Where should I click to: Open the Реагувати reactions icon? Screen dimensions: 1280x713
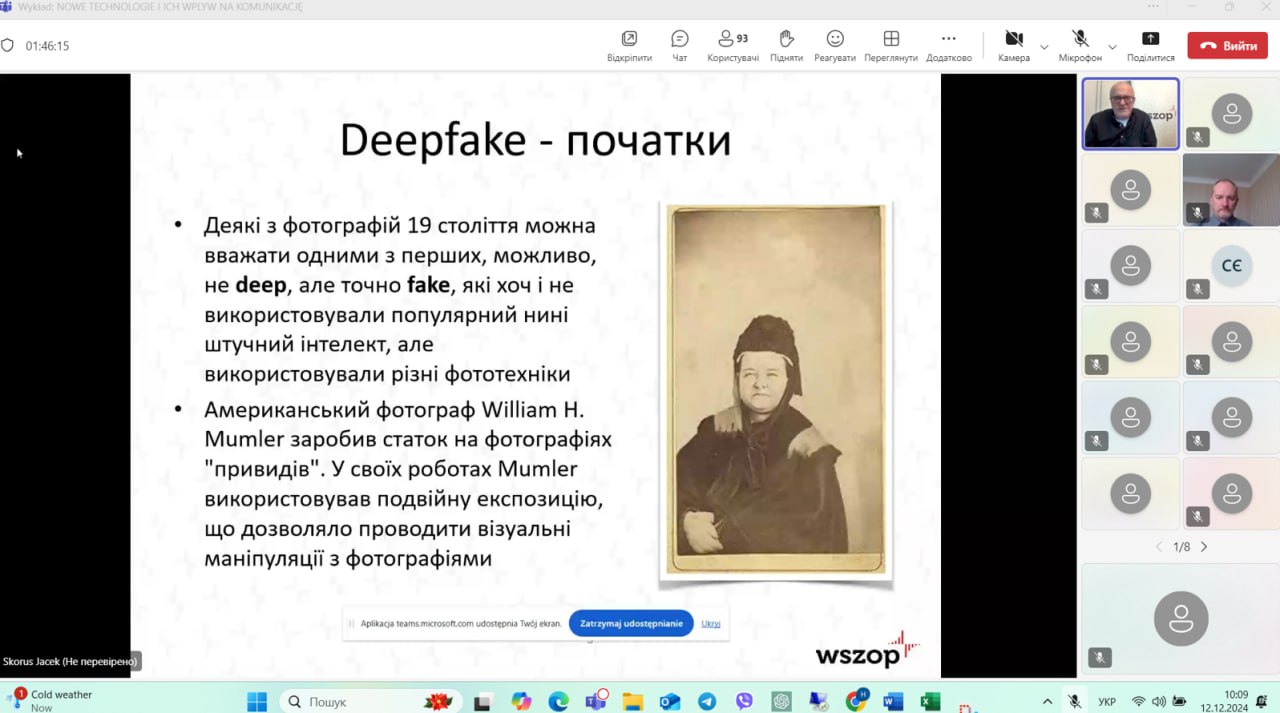point(835,45)
